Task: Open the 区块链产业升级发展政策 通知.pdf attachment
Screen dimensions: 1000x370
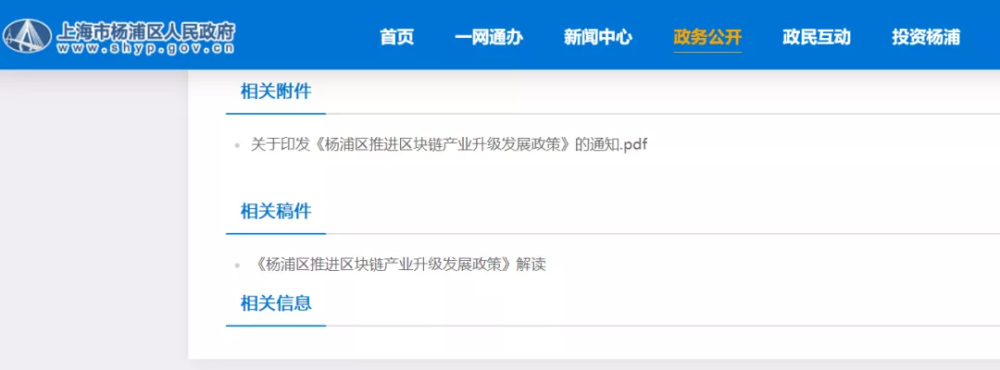Action: pos(449,145)
